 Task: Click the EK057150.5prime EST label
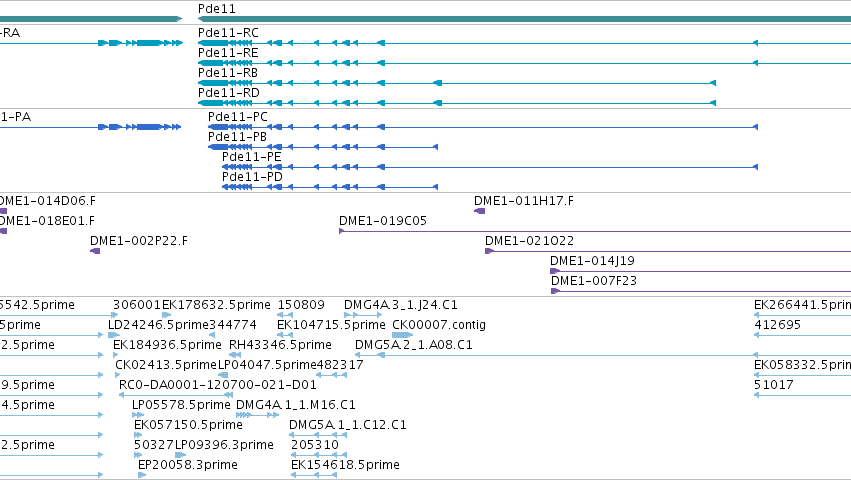click(x=188, y=426)
